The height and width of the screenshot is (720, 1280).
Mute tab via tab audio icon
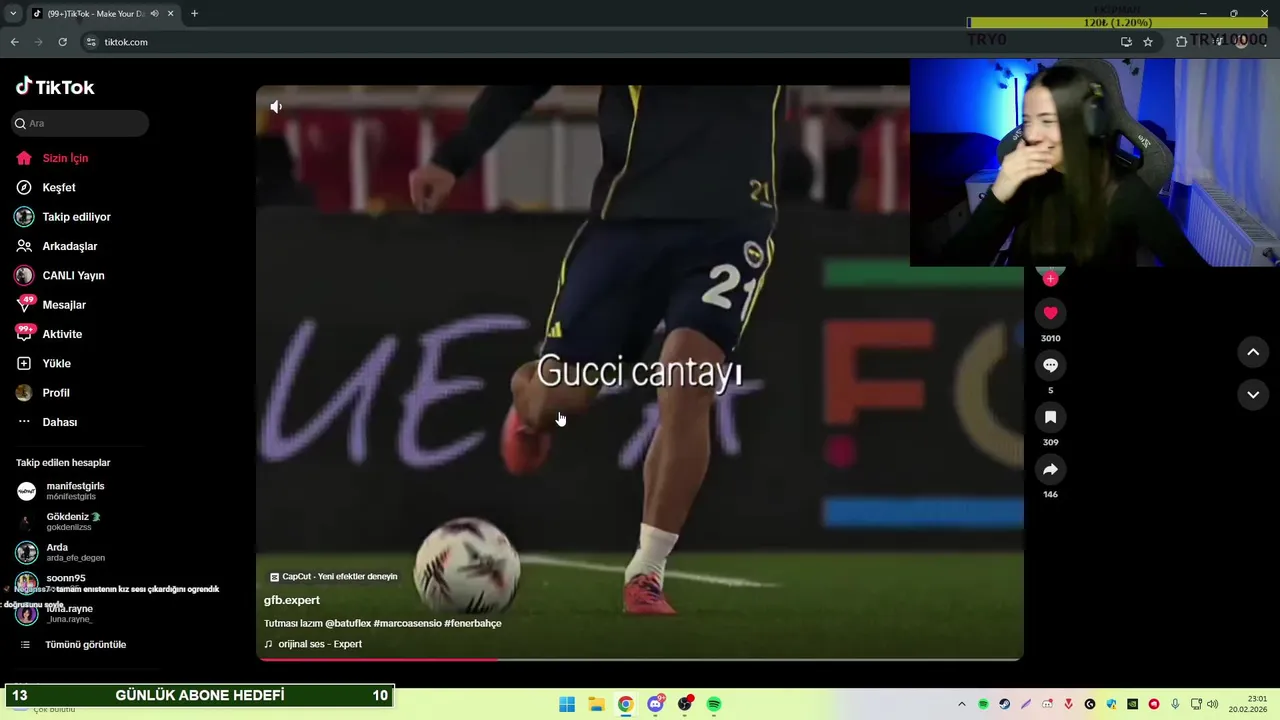point(154,14)
